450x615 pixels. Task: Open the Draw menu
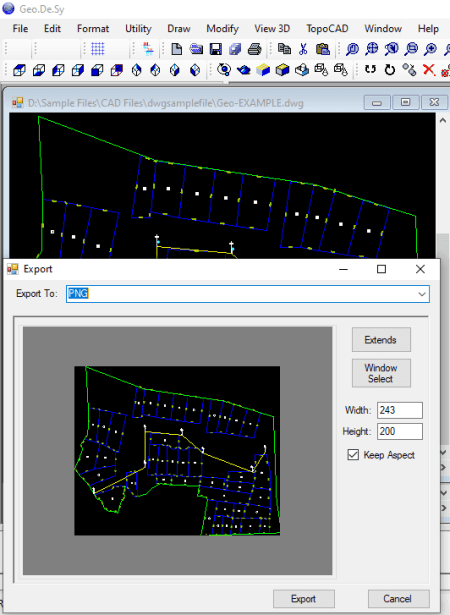pyautogui.click(x=179, y=29)
